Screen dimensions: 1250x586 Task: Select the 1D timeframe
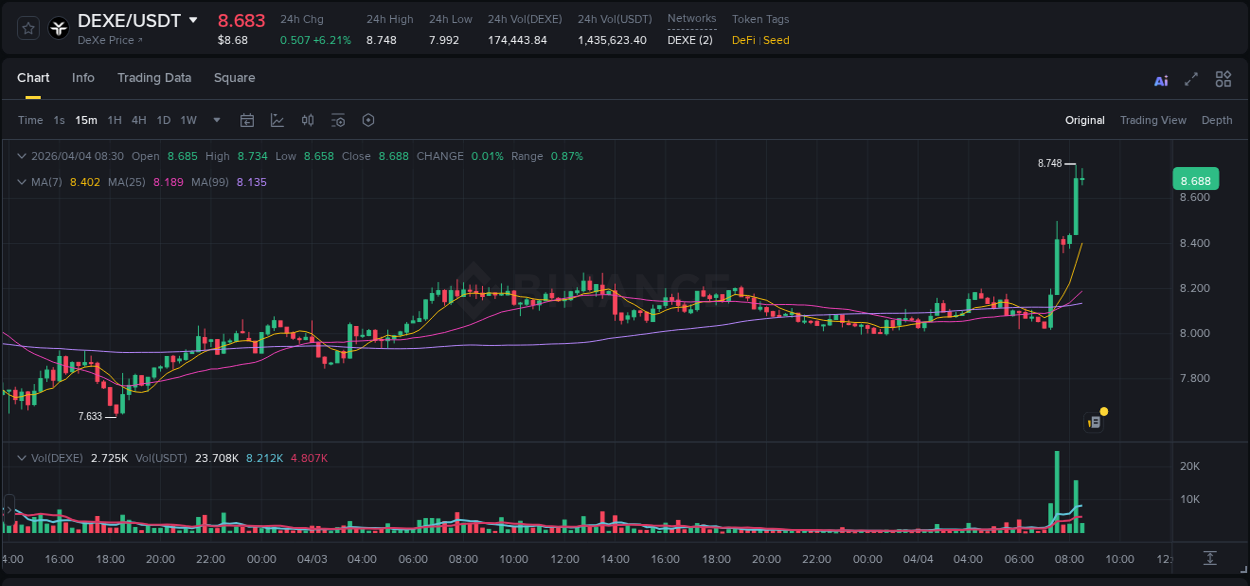pos(162,120)
